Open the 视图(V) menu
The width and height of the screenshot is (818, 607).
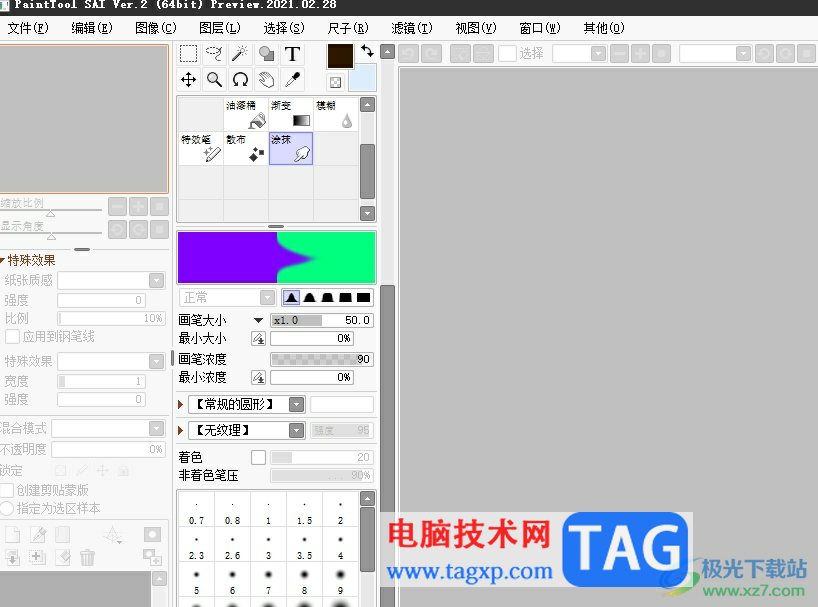point(476,28)
